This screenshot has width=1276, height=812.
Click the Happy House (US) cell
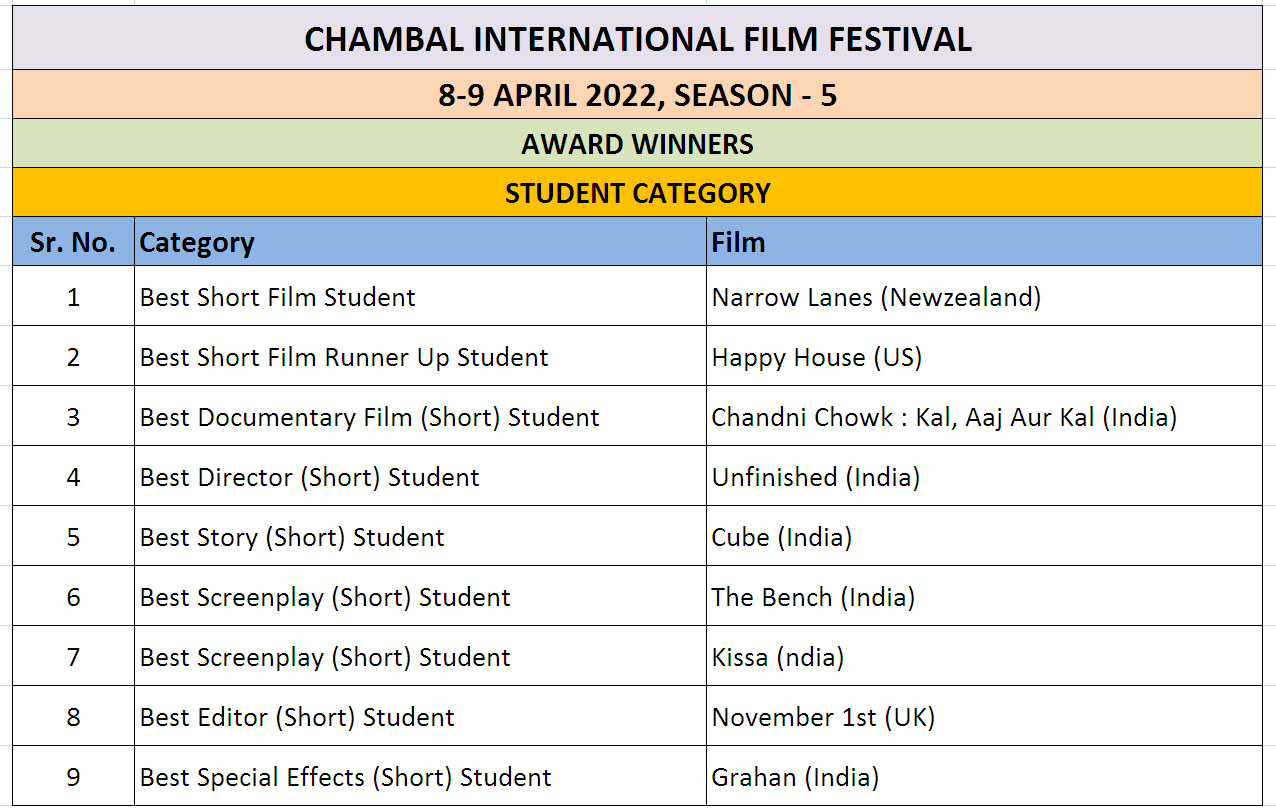[984, 356]
